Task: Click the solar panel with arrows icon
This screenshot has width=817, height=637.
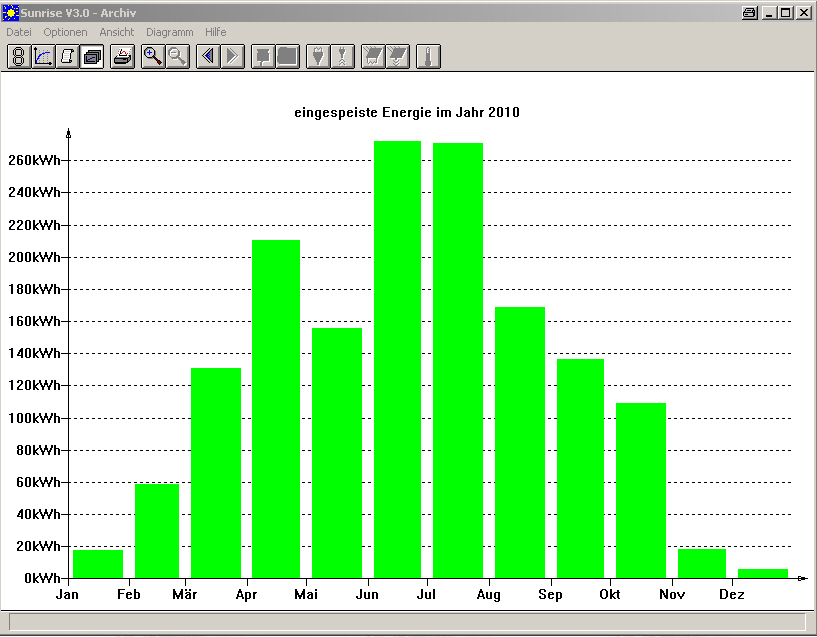Action: tap(398, 56)
